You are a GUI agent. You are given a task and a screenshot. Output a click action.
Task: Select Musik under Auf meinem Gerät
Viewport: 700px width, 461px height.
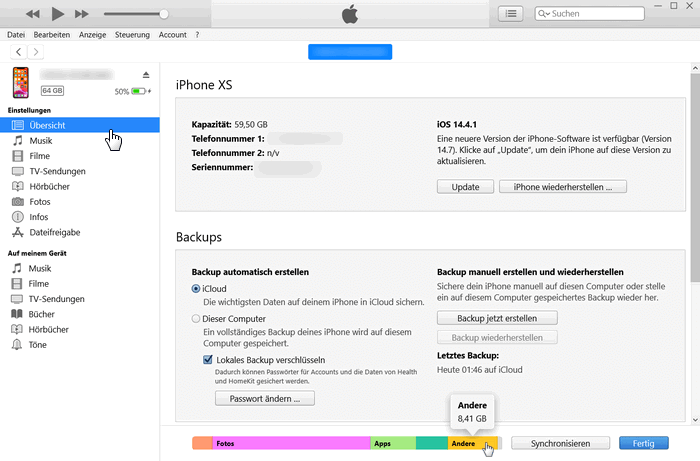tap(79, 268)
